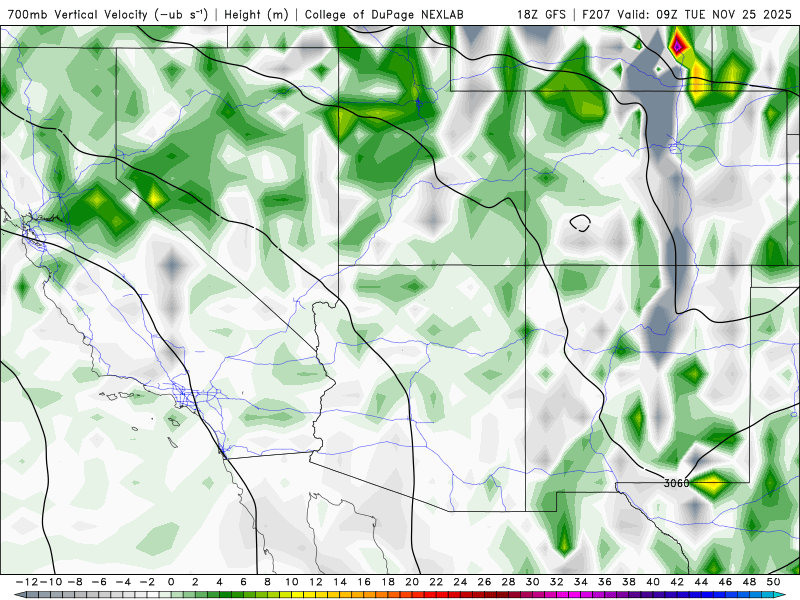Click the "3060" height contour label
800x600 pixels.
click(x=677, y=483)
